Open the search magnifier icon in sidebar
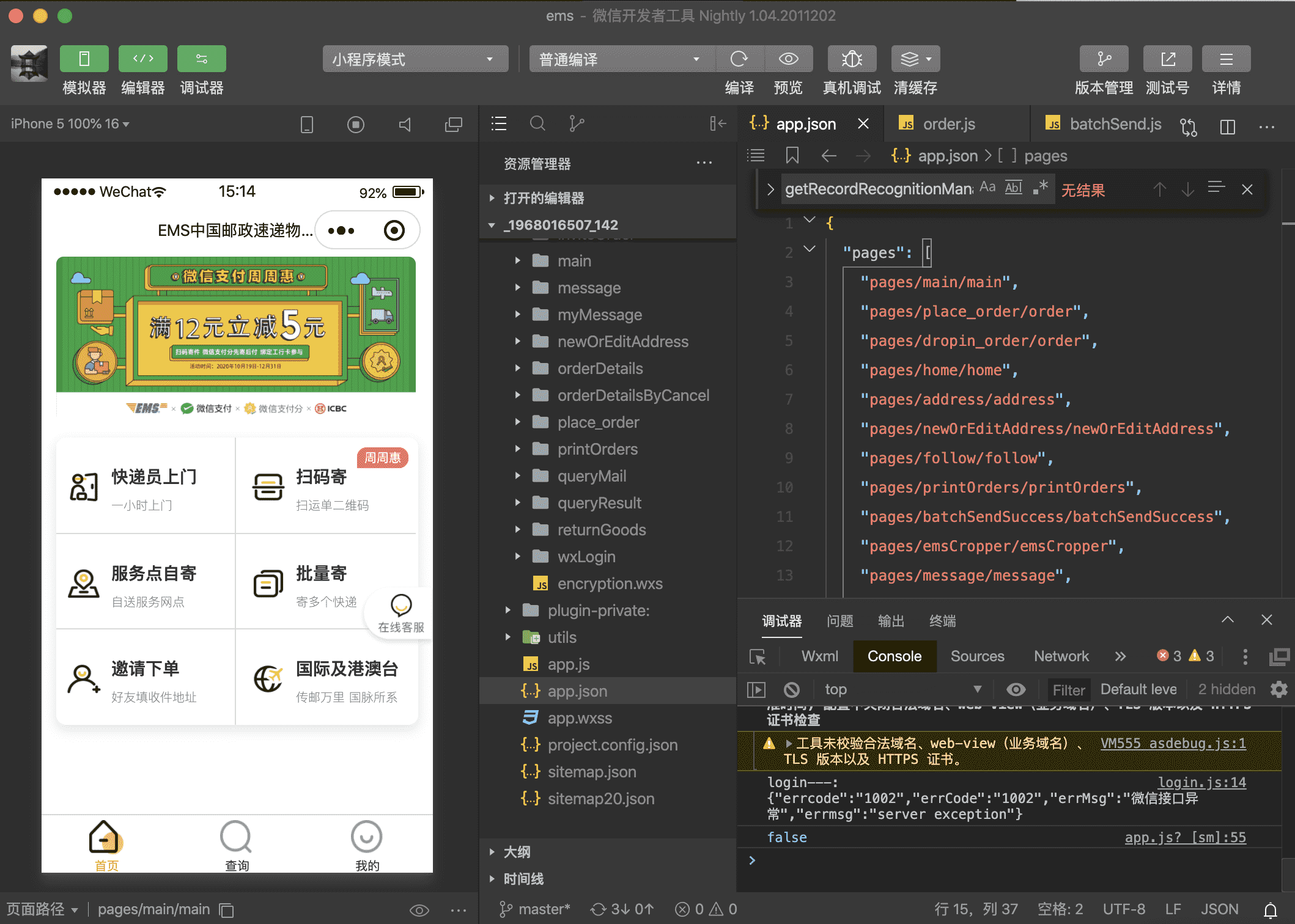Viewport: 1295px width, 924px height. point(537,124)
